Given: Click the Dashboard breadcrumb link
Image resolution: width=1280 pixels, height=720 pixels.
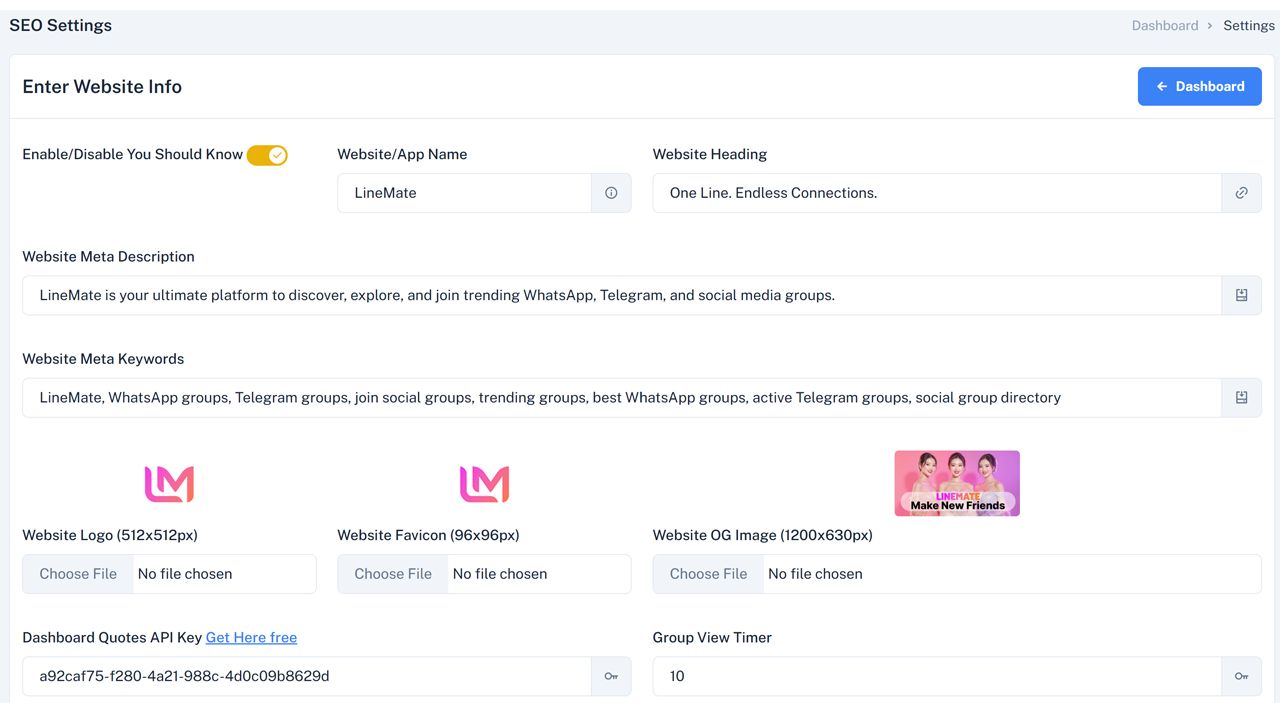Looking at the screenshot, I should pos(1164,25).
